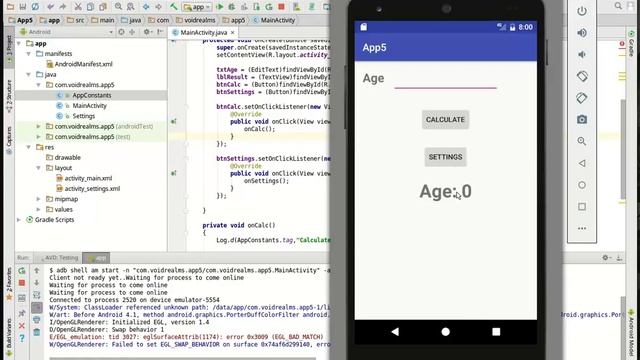Image resolution: width=640 pixels, height=360 pixels.
Task: Switch to the AVD: Testing run tab
Action: click(59, 258)
